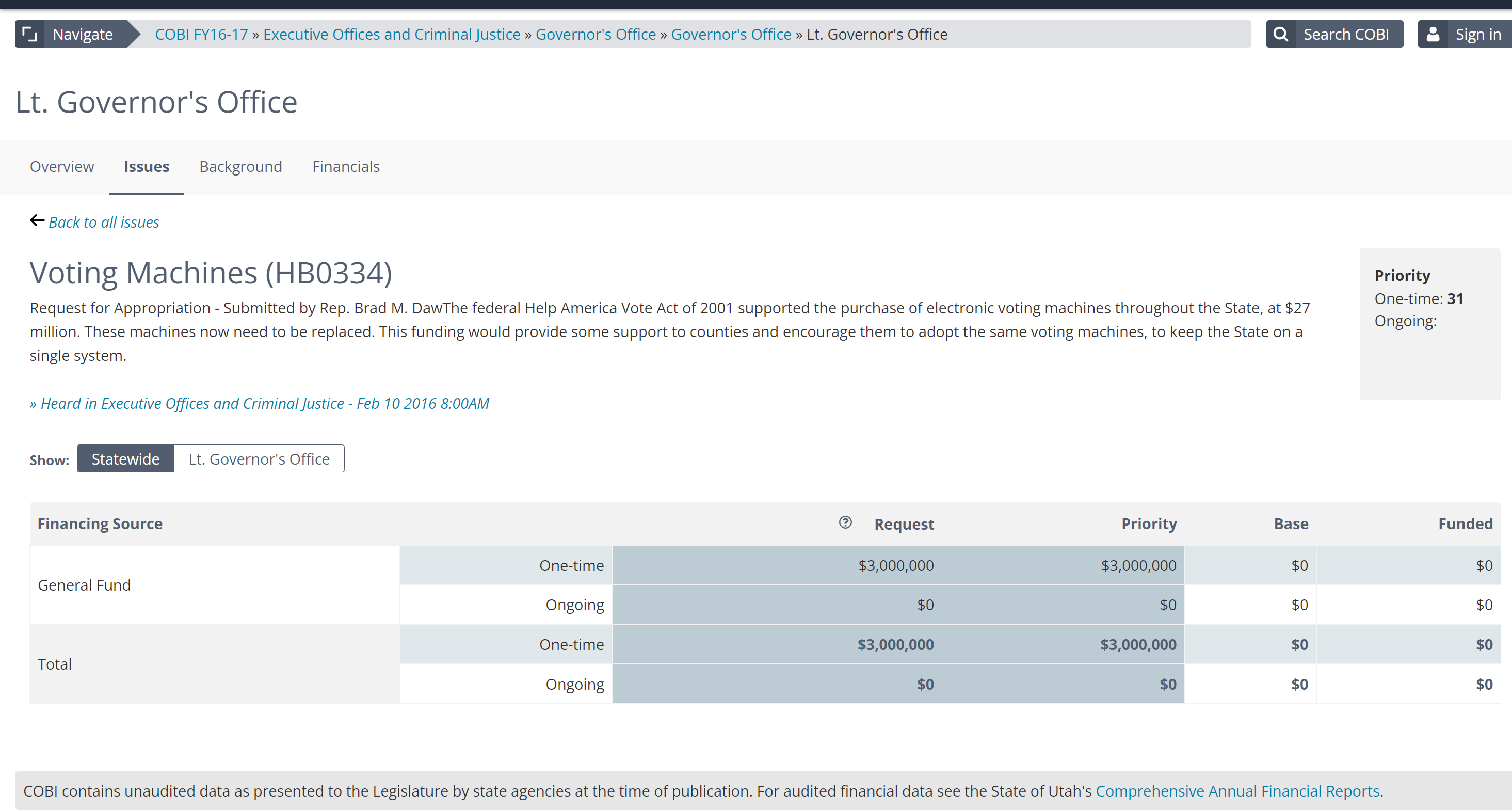Click the back arrow icon beside issues link

[x=37, y=220]
